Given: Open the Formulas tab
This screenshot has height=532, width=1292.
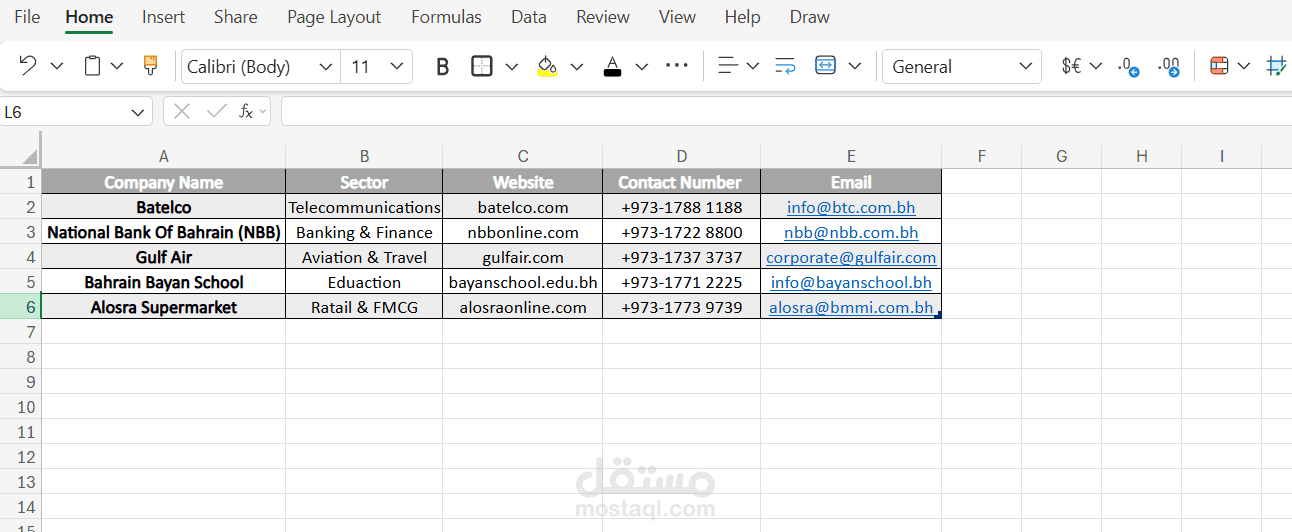Looking at the screenshot, I should pos(446,17).
